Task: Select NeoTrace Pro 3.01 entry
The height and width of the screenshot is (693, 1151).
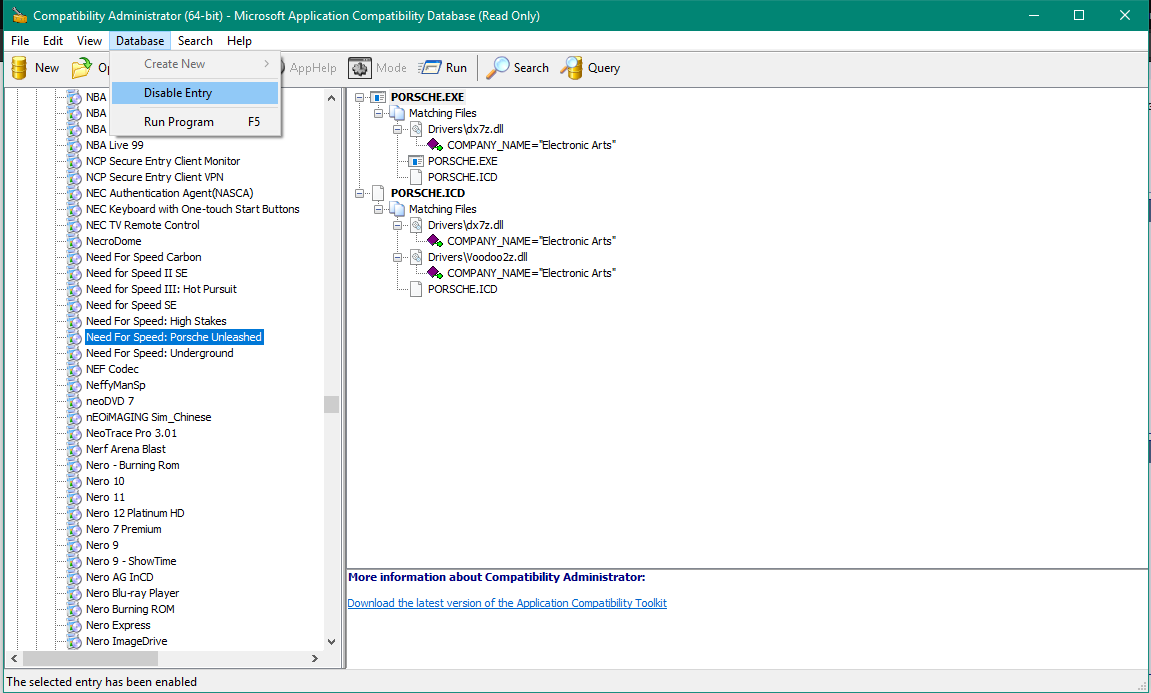Action: click(131, 433)
